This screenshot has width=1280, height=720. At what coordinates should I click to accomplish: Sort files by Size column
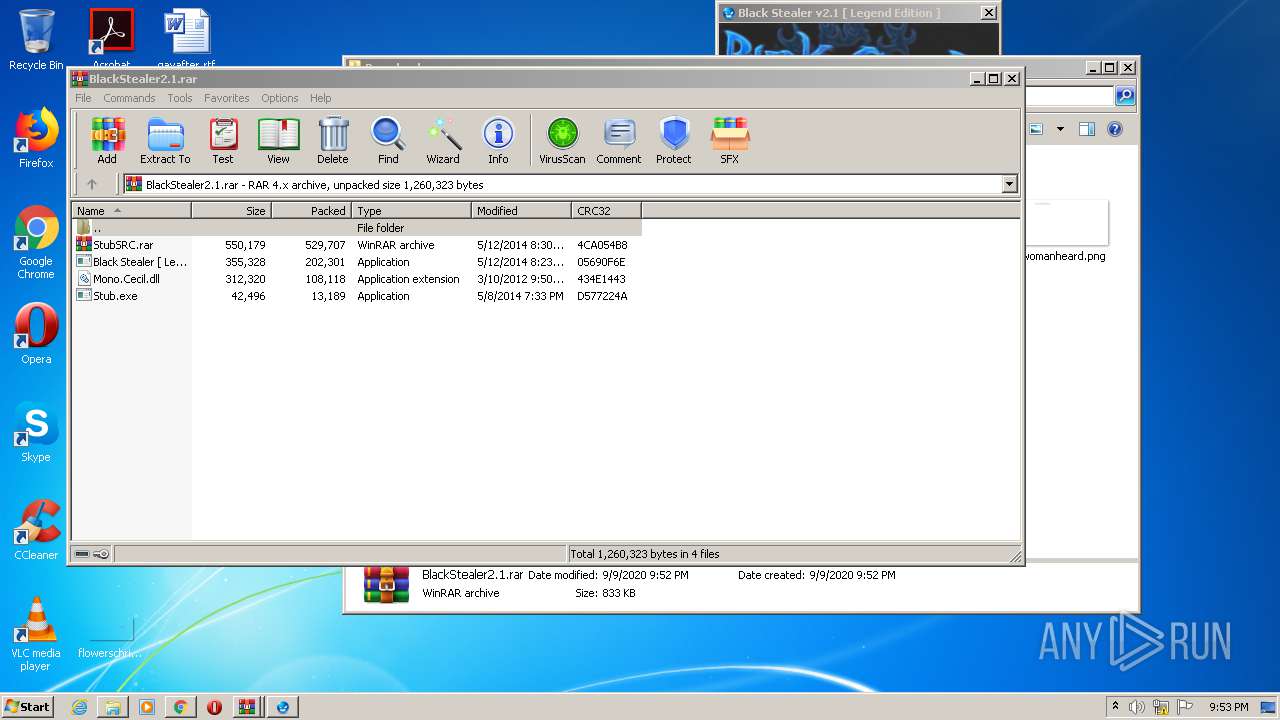231,211
